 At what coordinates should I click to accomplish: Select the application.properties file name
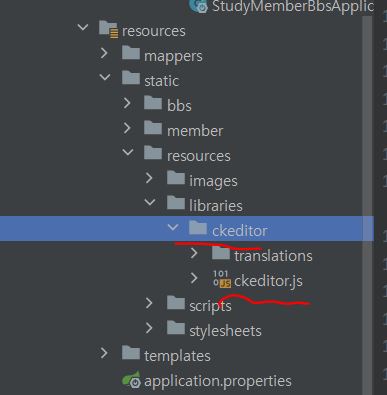point(218,381)
